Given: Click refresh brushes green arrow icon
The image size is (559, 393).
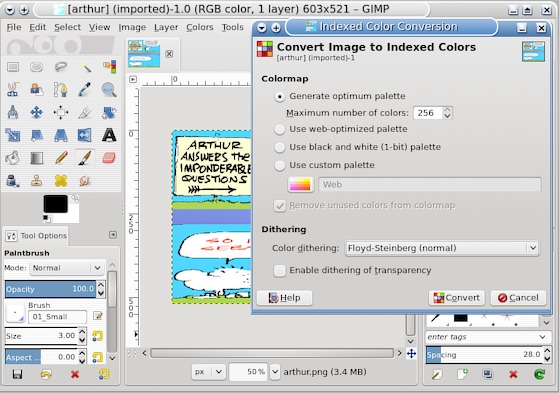Looking at the screenshot, I should coord(539,374).
